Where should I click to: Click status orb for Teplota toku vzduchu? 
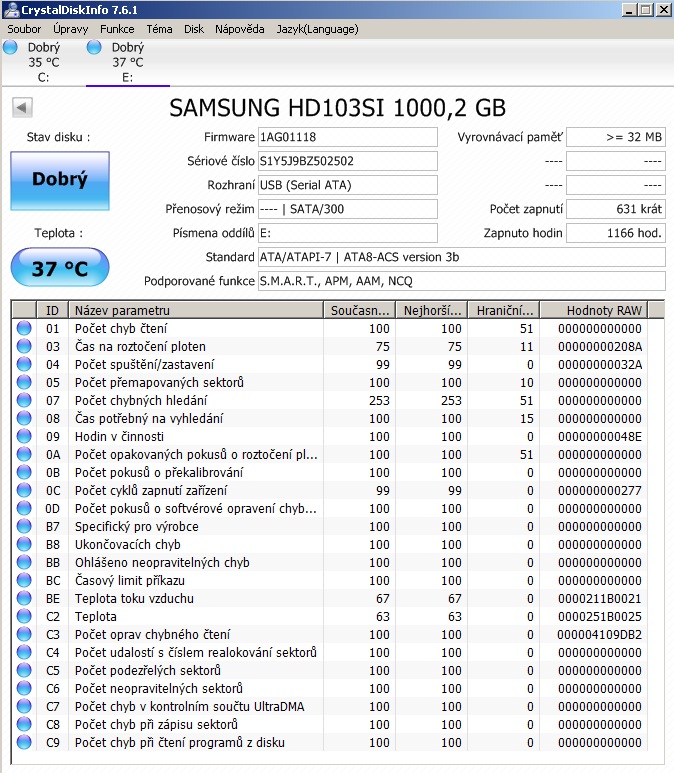pyautogui.click(x=24, y=598)
